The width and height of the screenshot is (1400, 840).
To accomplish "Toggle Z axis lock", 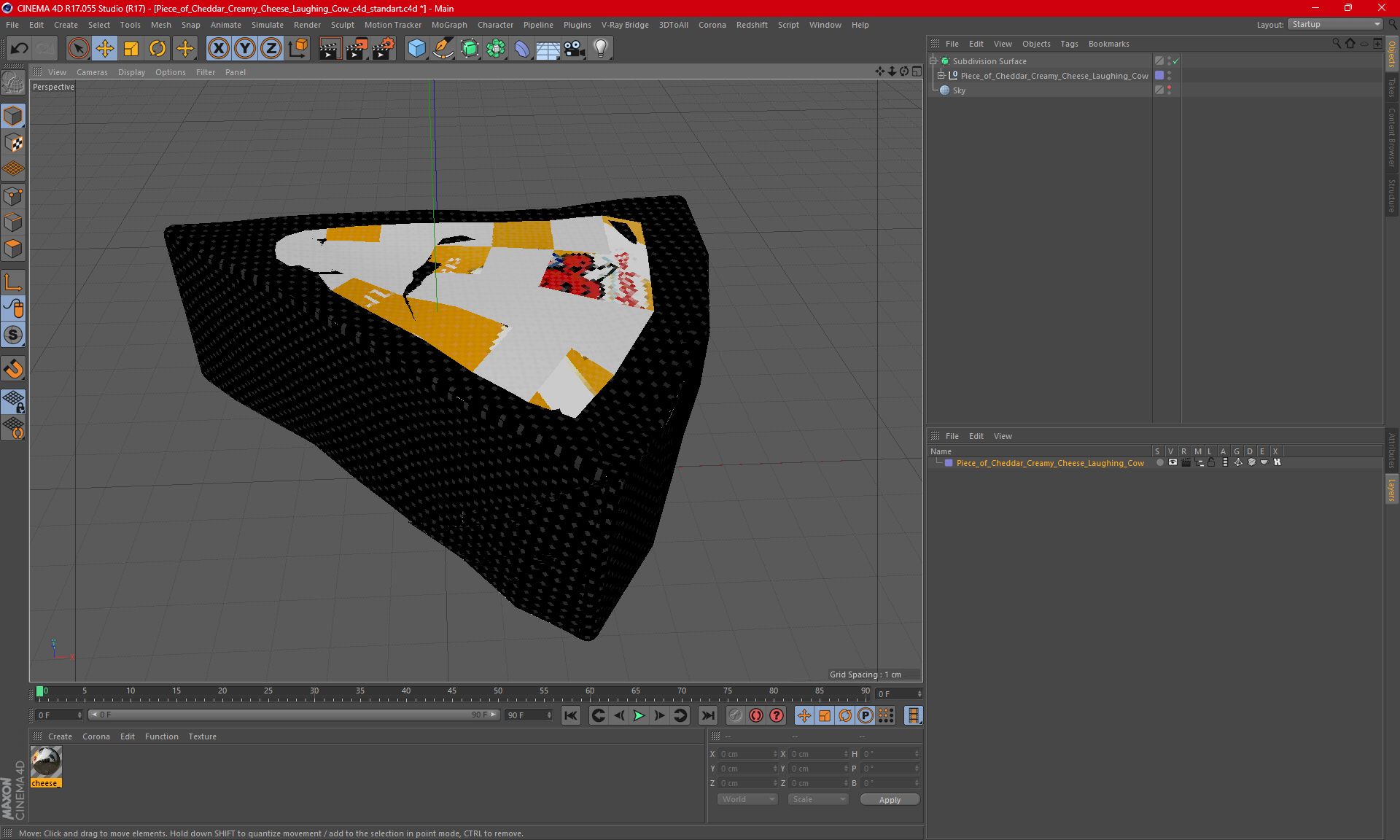I will pos(271,49).
